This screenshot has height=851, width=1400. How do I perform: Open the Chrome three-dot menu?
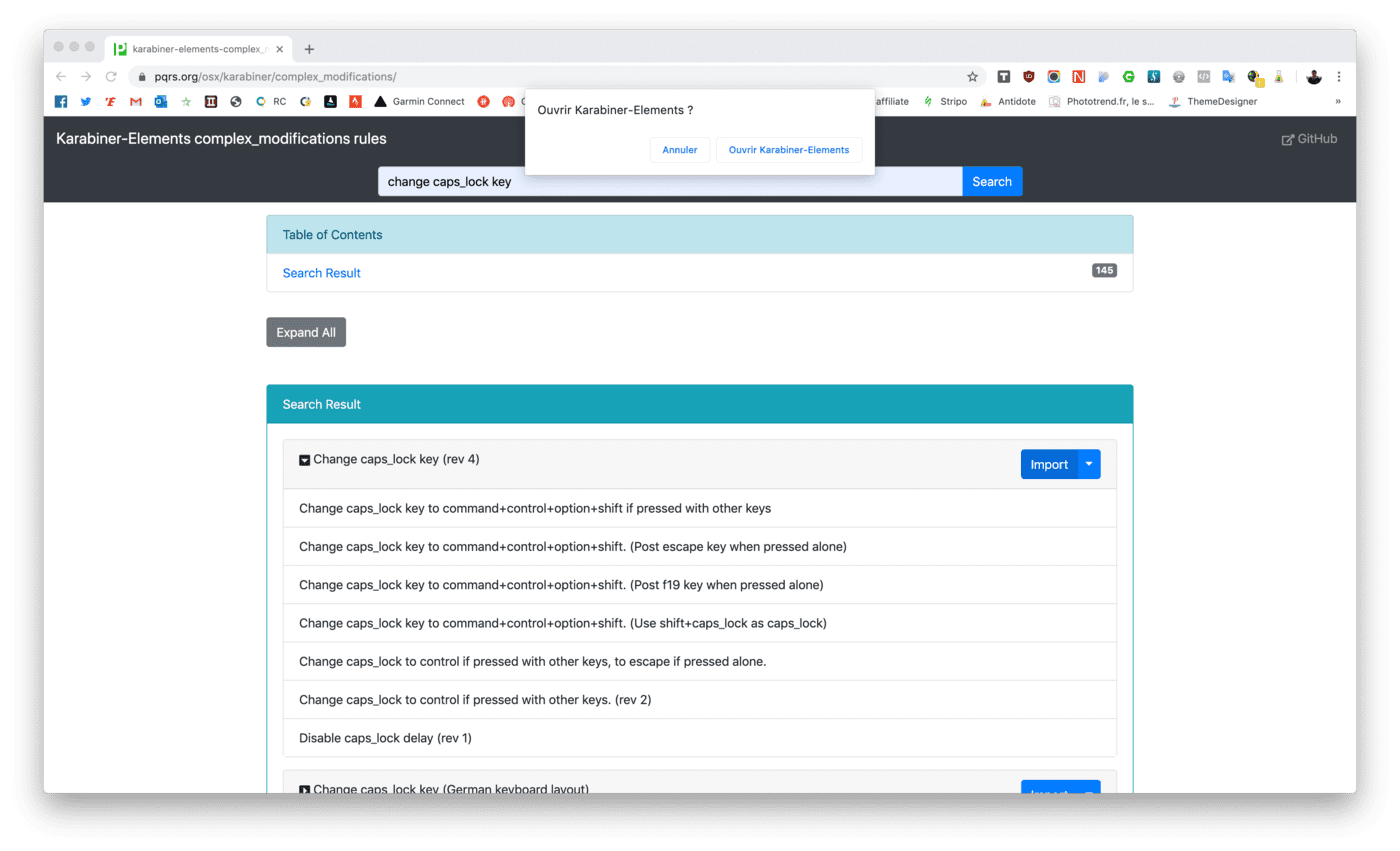[x=1339, y=76]
